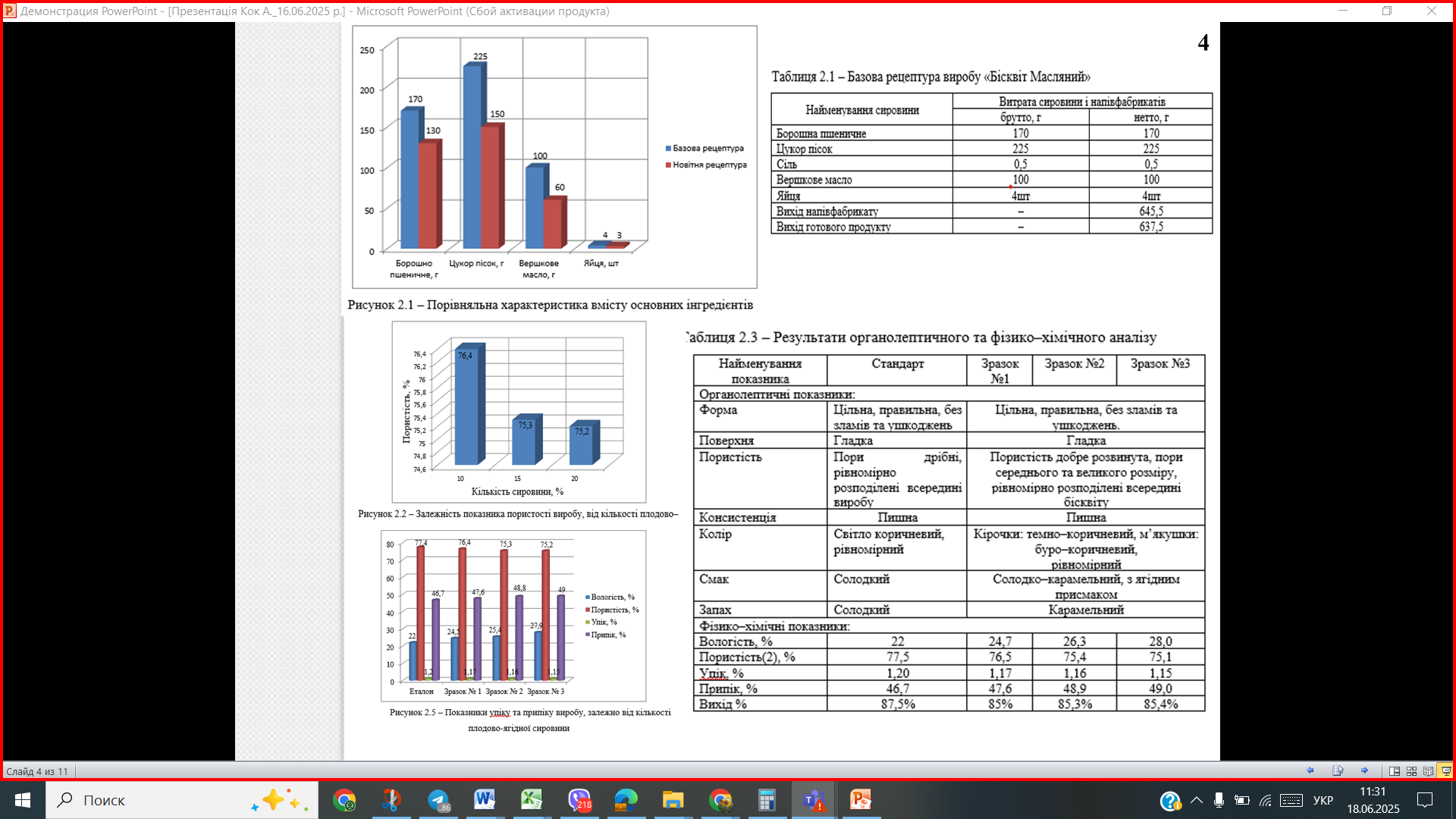Viewport: 1456px width, 819px height.
Task: Show hidden tray icons chevron
Action: point(1196,800)
